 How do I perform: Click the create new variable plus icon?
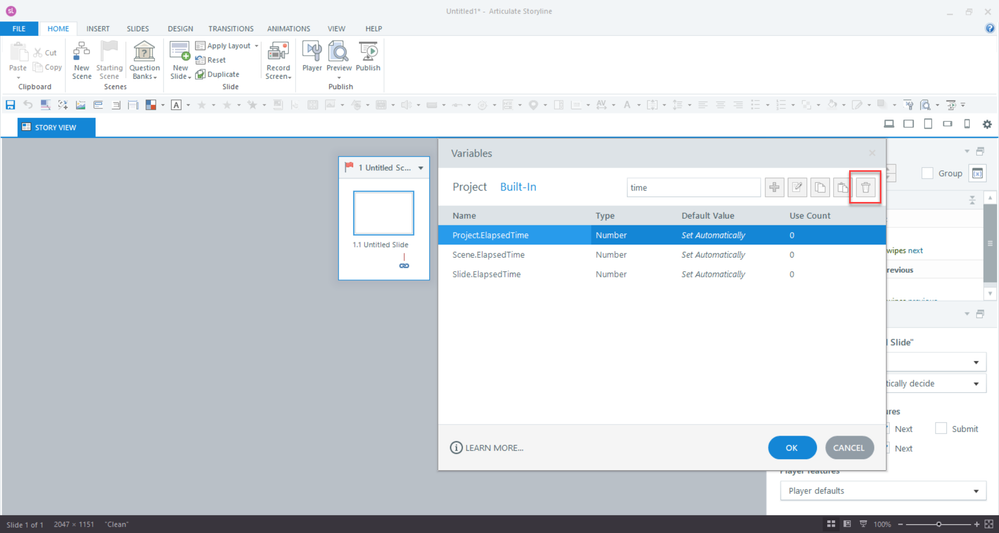coord(774,187)
